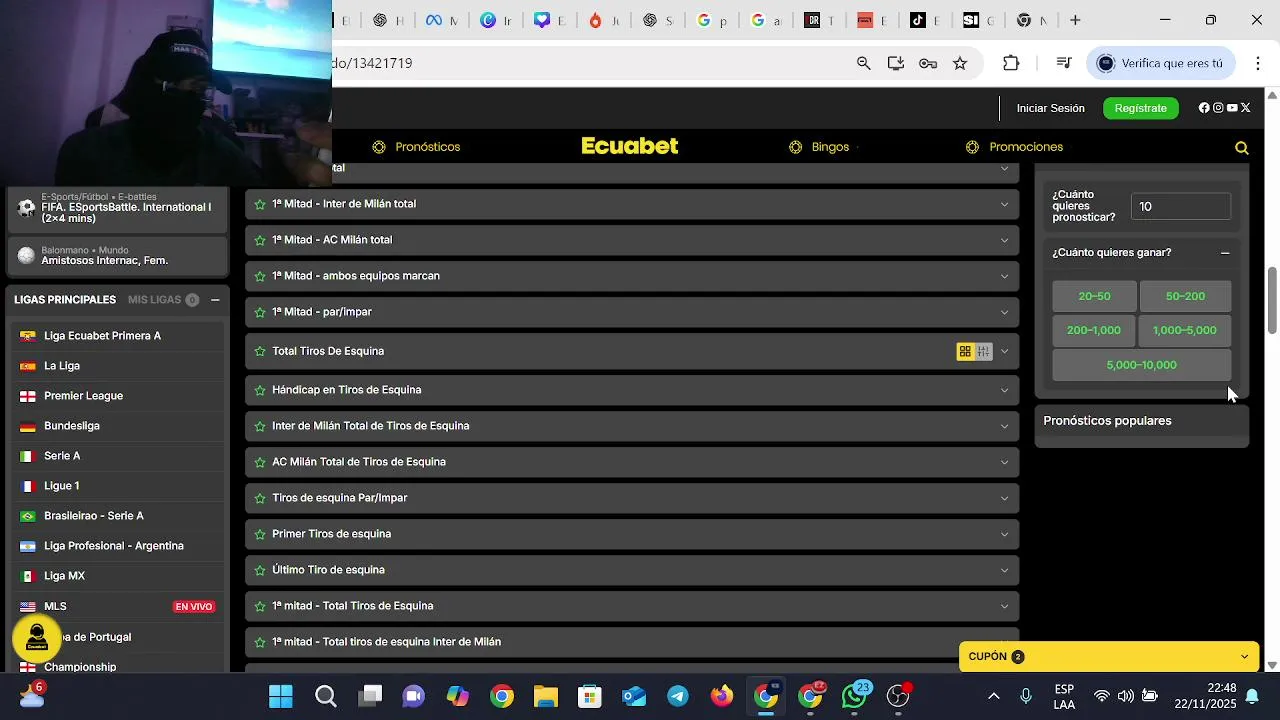Star the Hándicap en Tiros de Esquina market
Image resolution: width=1280 pixels, height=720 pixels.
[260, 390]
